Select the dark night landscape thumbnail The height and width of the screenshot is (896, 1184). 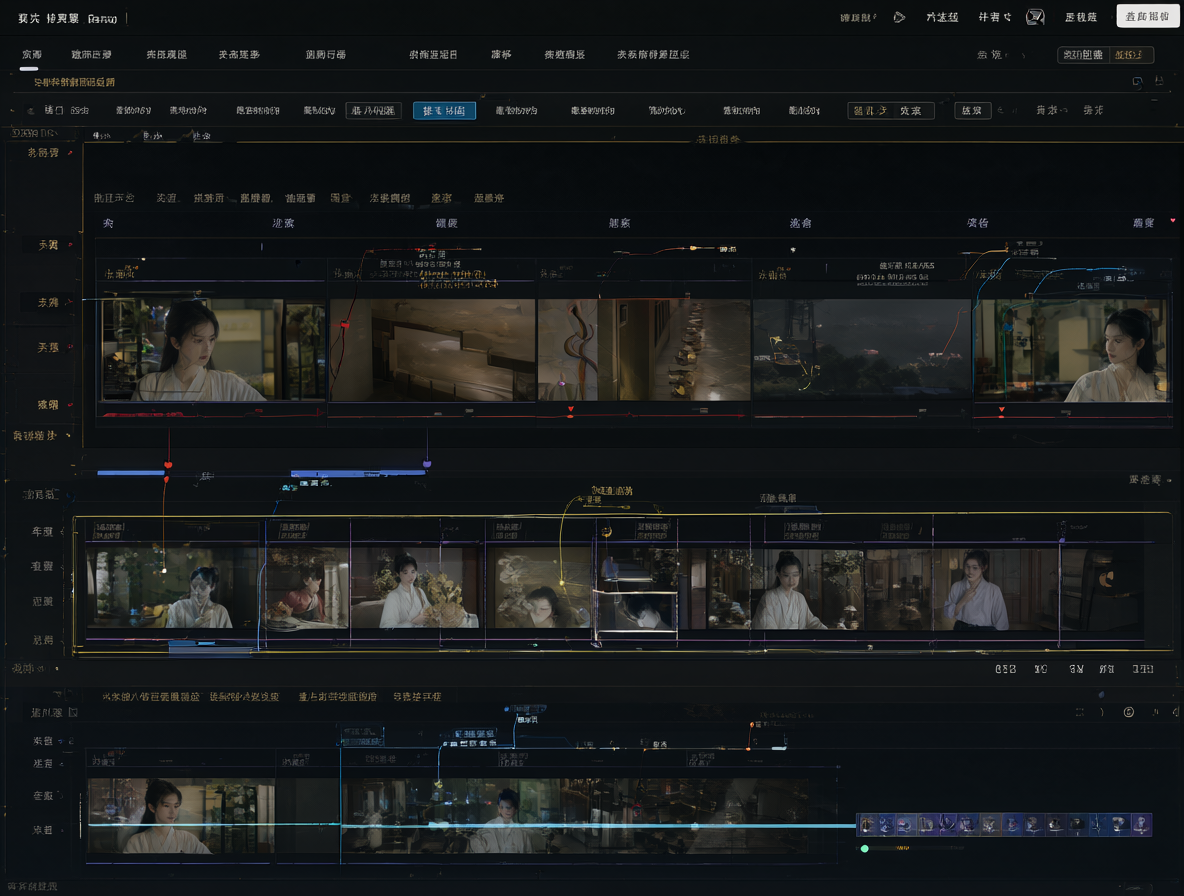tap(862, 348)
